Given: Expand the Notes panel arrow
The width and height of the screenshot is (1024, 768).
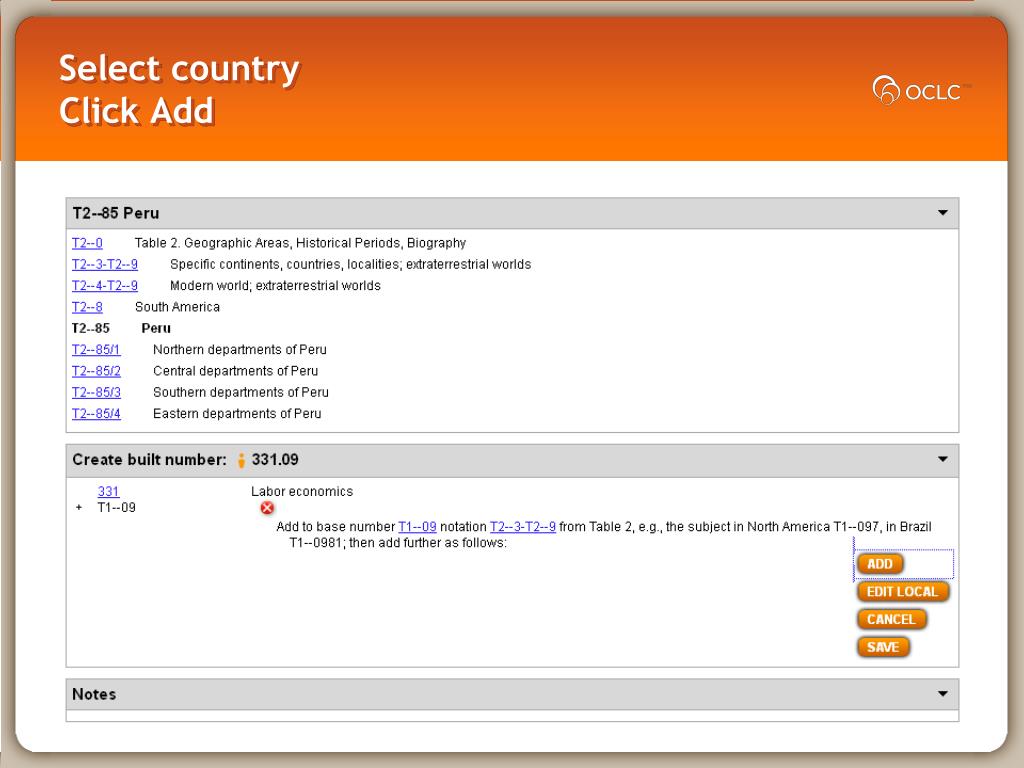Looking at the screenshot, I should tap(942, 694).
